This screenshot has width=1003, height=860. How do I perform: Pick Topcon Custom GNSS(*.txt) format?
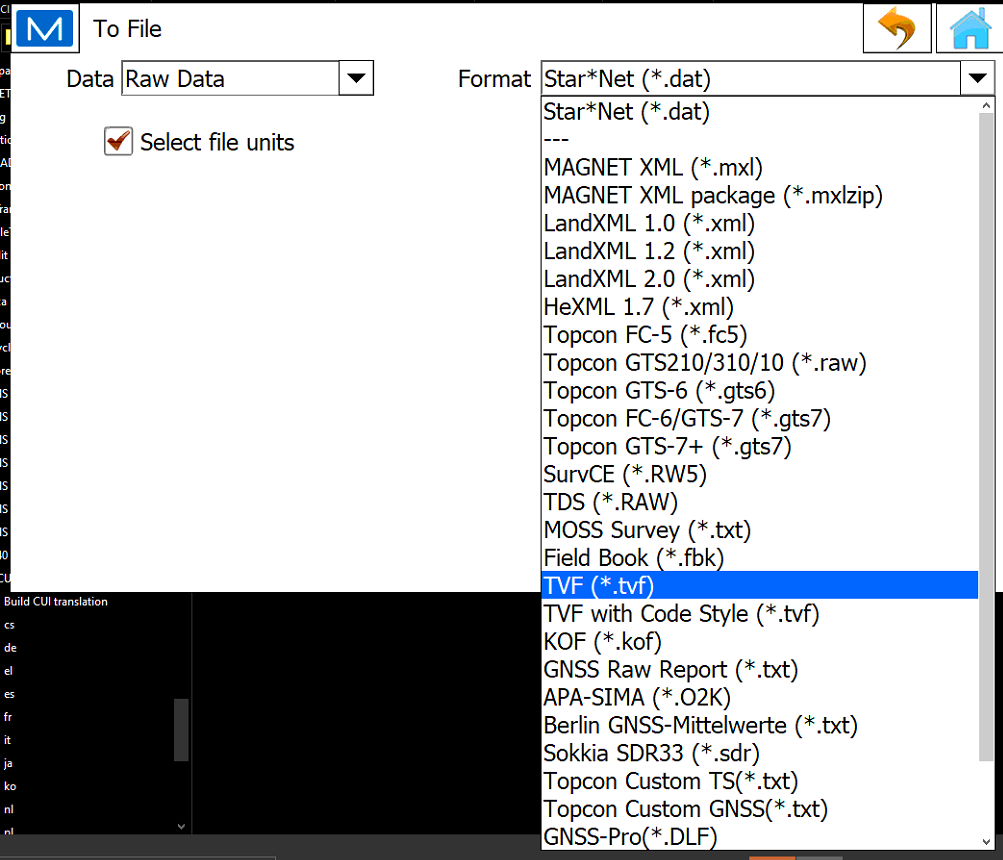tap(760, 809)
